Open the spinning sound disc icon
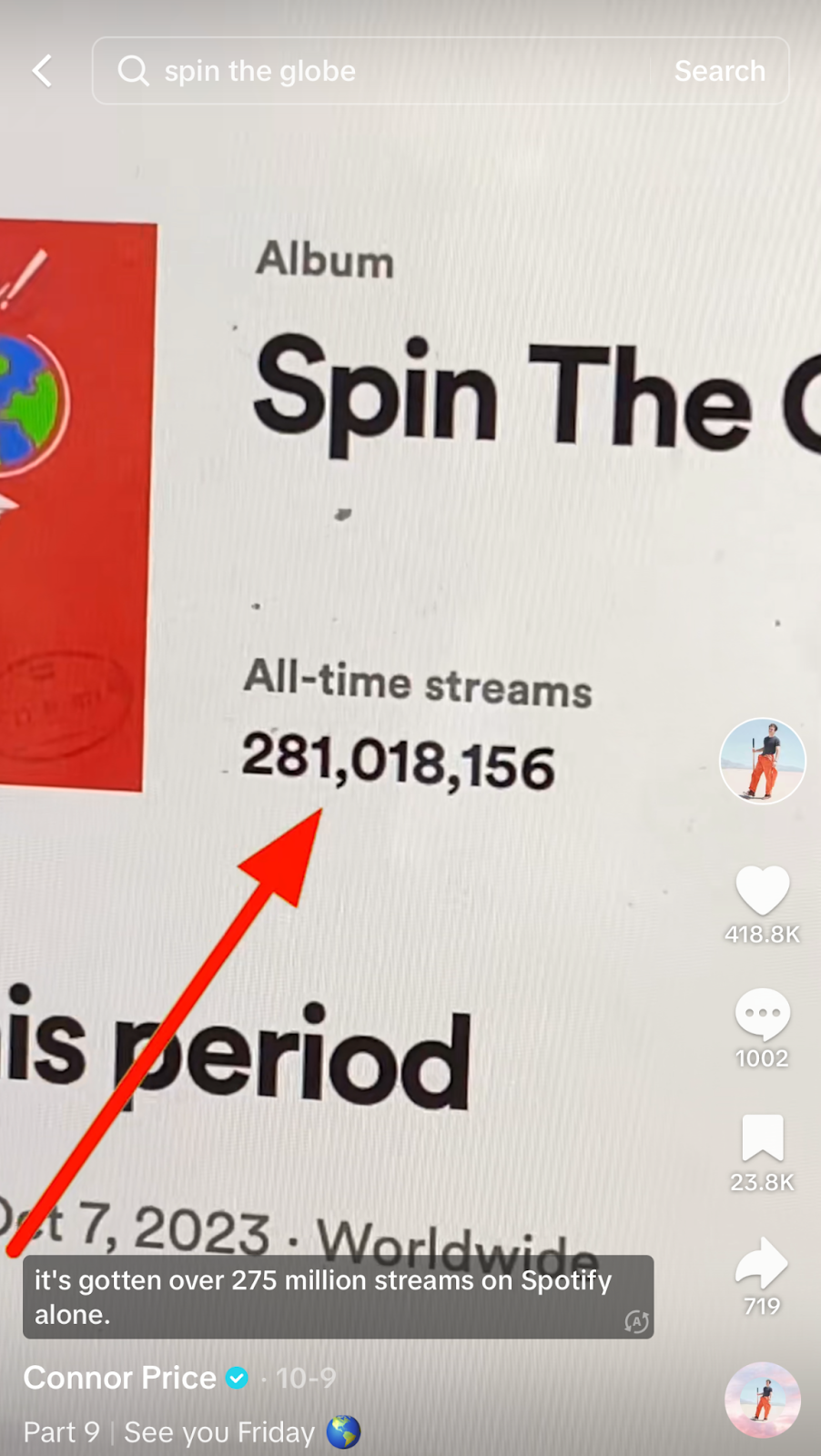Viewport: 821px width, 1456px height. [763, 1400]
